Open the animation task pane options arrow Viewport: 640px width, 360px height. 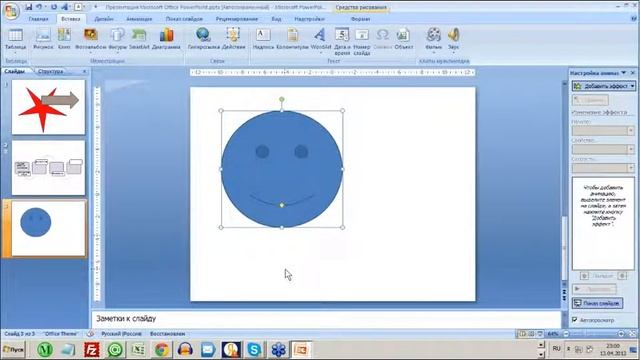coord(624,73)
